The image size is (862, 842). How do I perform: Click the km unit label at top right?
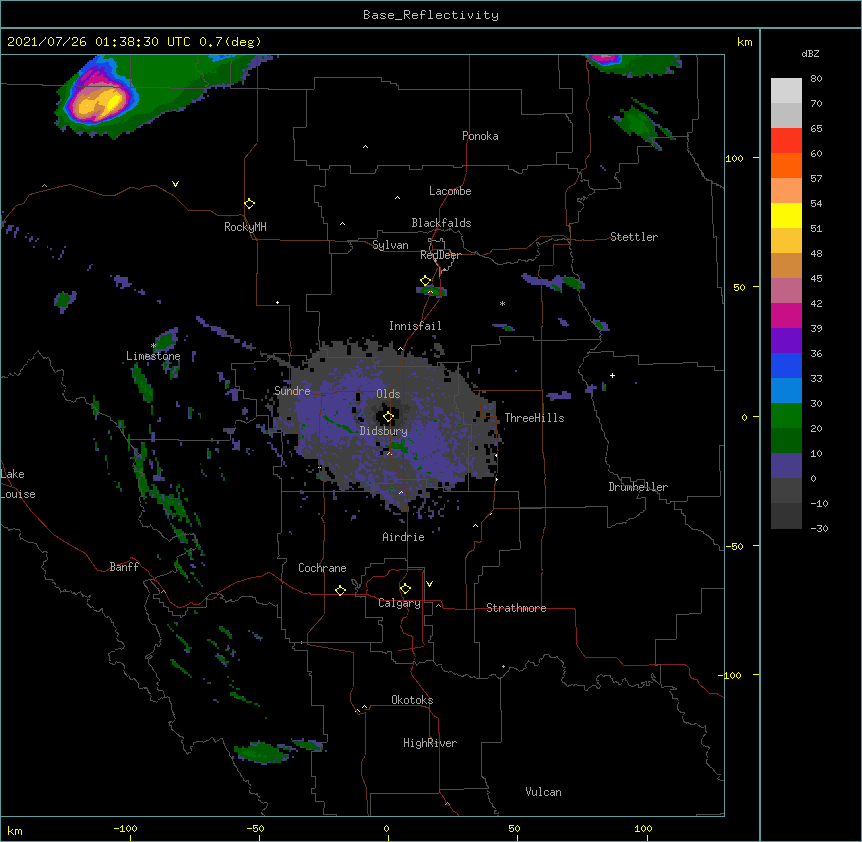(x=745, y=42)
